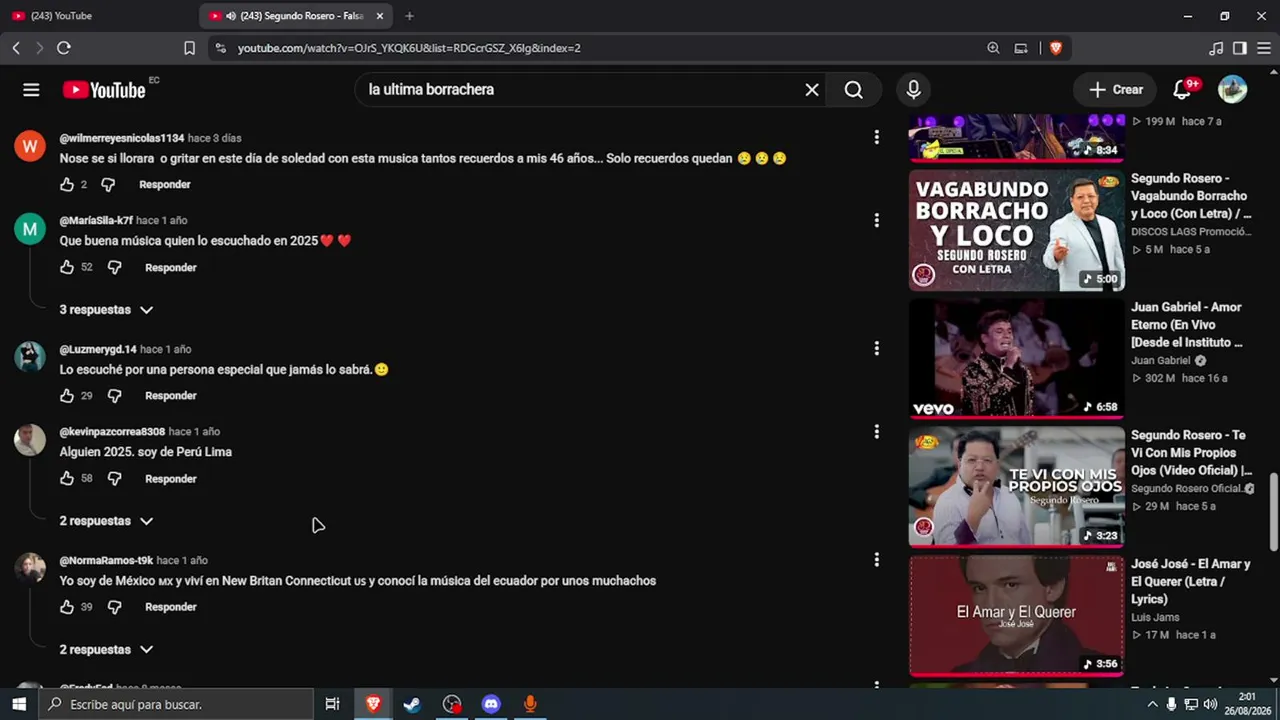Open a new browser tab
Screen dimensions: 1280x720
(x=409, y=16)
